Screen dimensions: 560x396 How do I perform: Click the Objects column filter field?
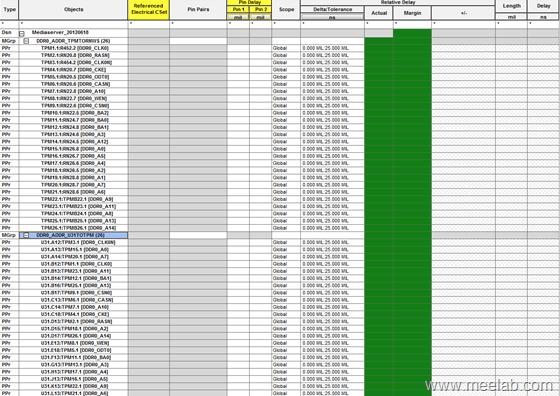click(73, 24)
